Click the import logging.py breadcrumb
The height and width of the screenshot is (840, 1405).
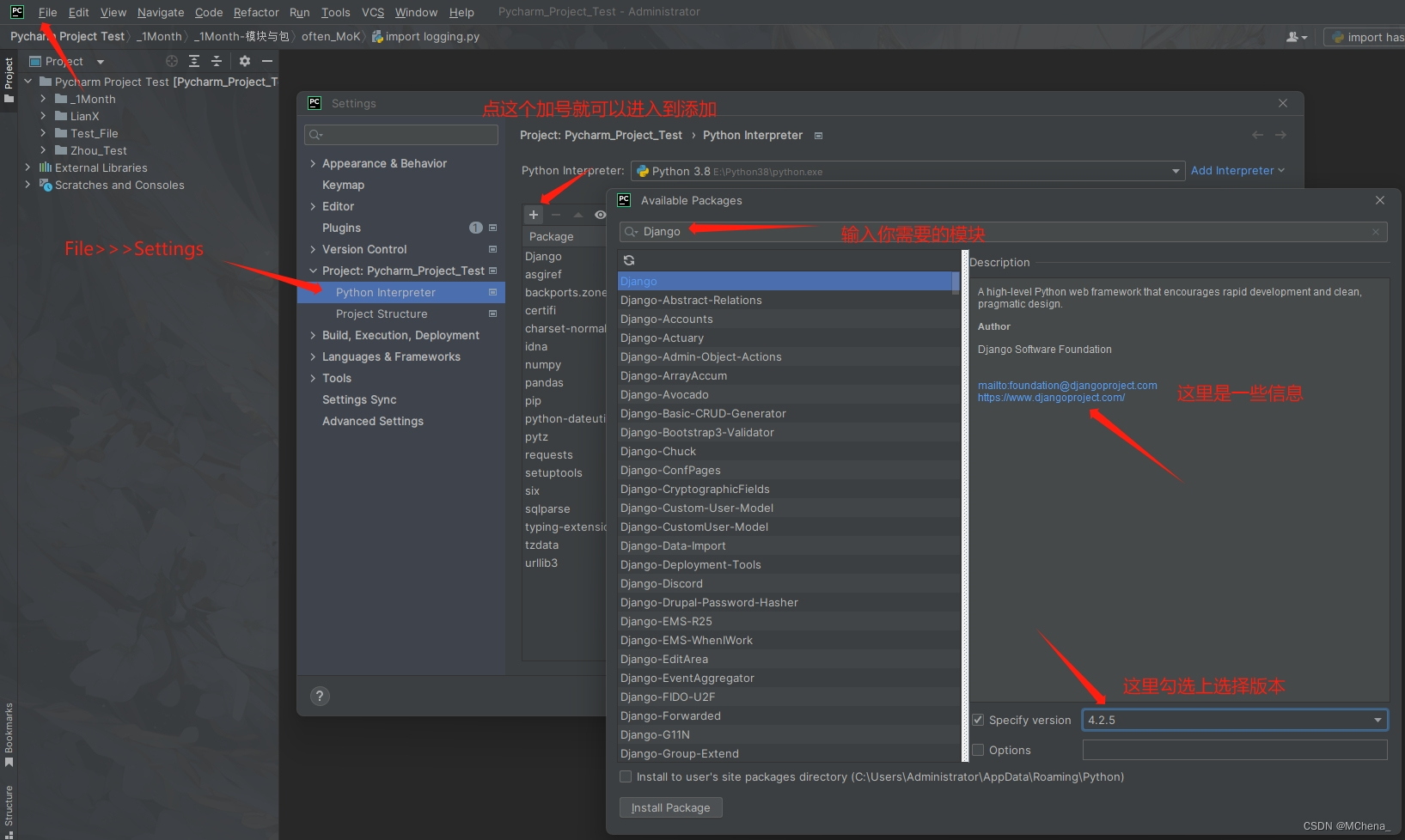[x=426, y=36]
